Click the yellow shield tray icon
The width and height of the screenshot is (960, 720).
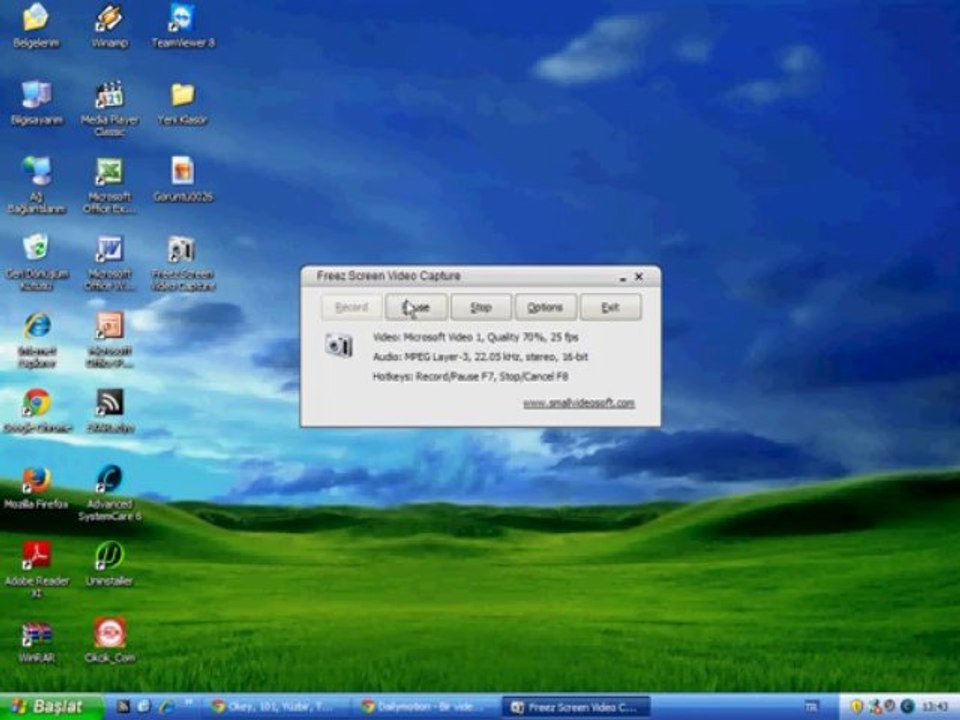(857, 707)
